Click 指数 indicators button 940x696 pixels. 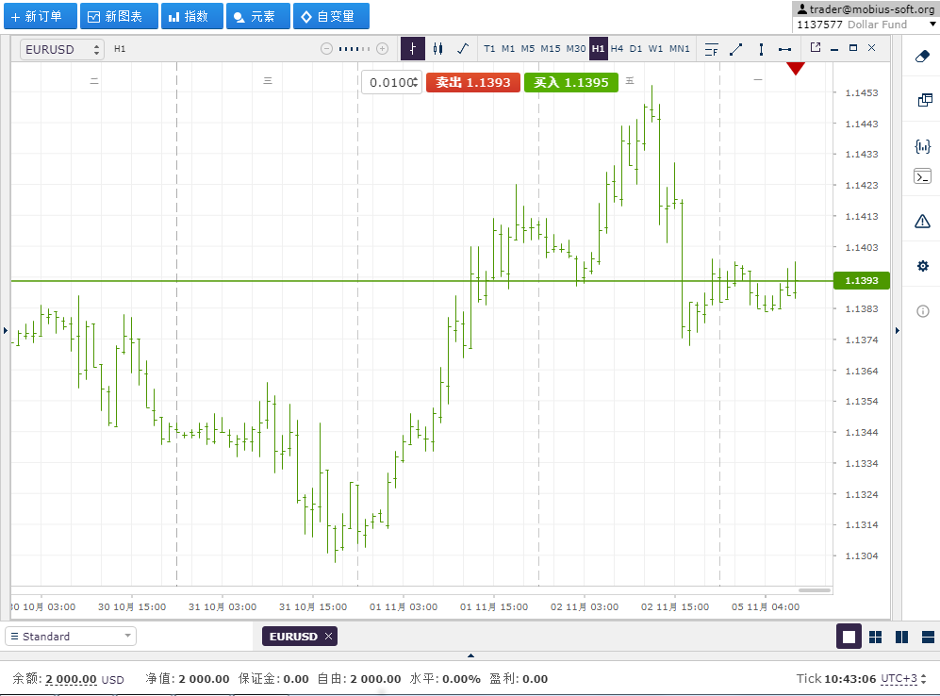pos(192,16)
